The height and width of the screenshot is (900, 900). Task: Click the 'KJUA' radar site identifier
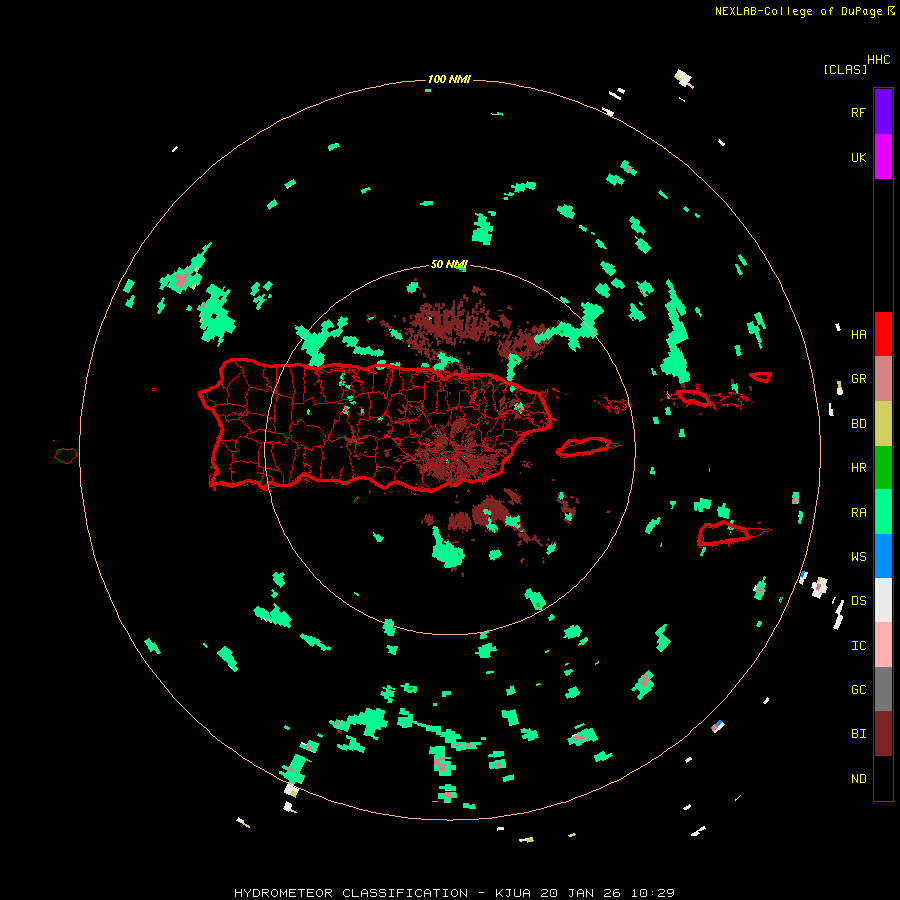(x=513, y=893)
